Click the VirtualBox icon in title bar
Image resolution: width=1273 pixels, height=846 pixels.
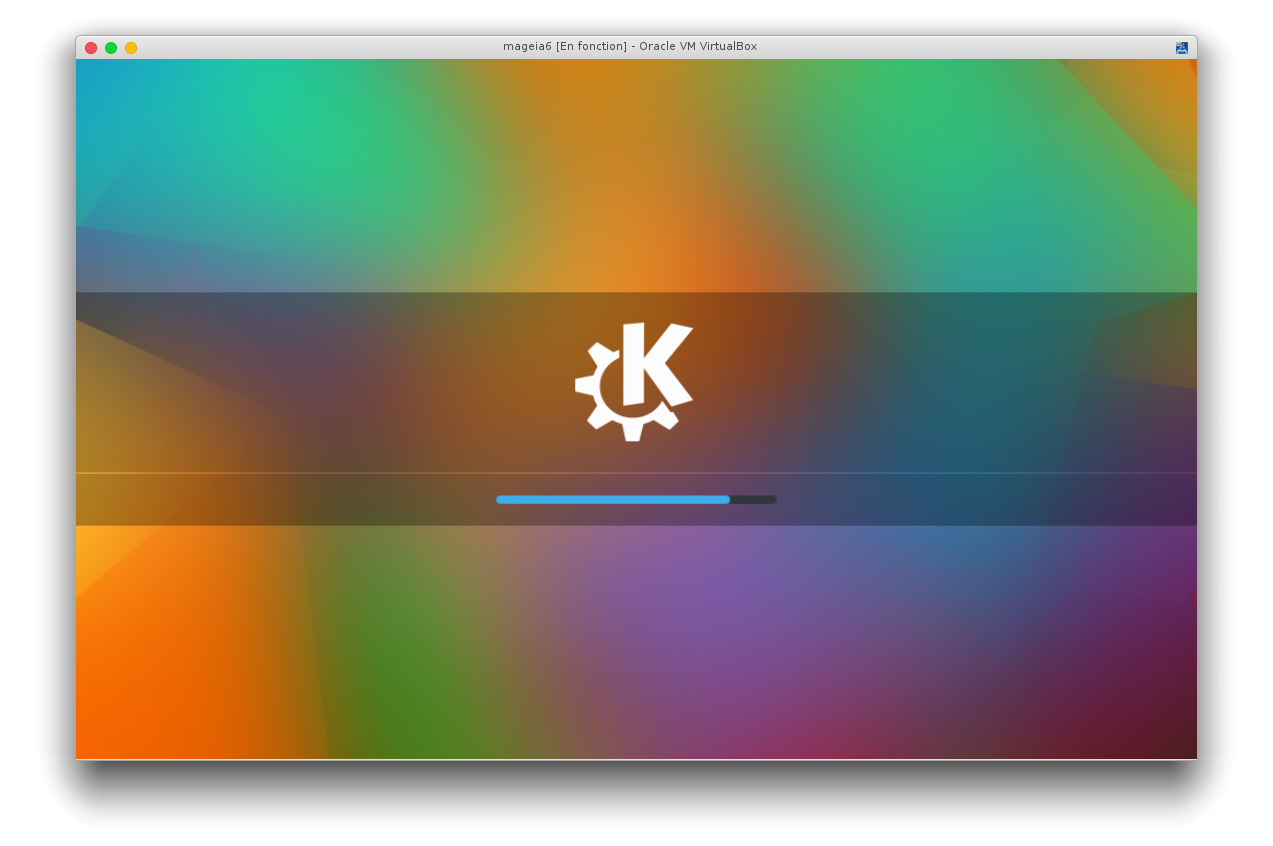point(1182,47)
